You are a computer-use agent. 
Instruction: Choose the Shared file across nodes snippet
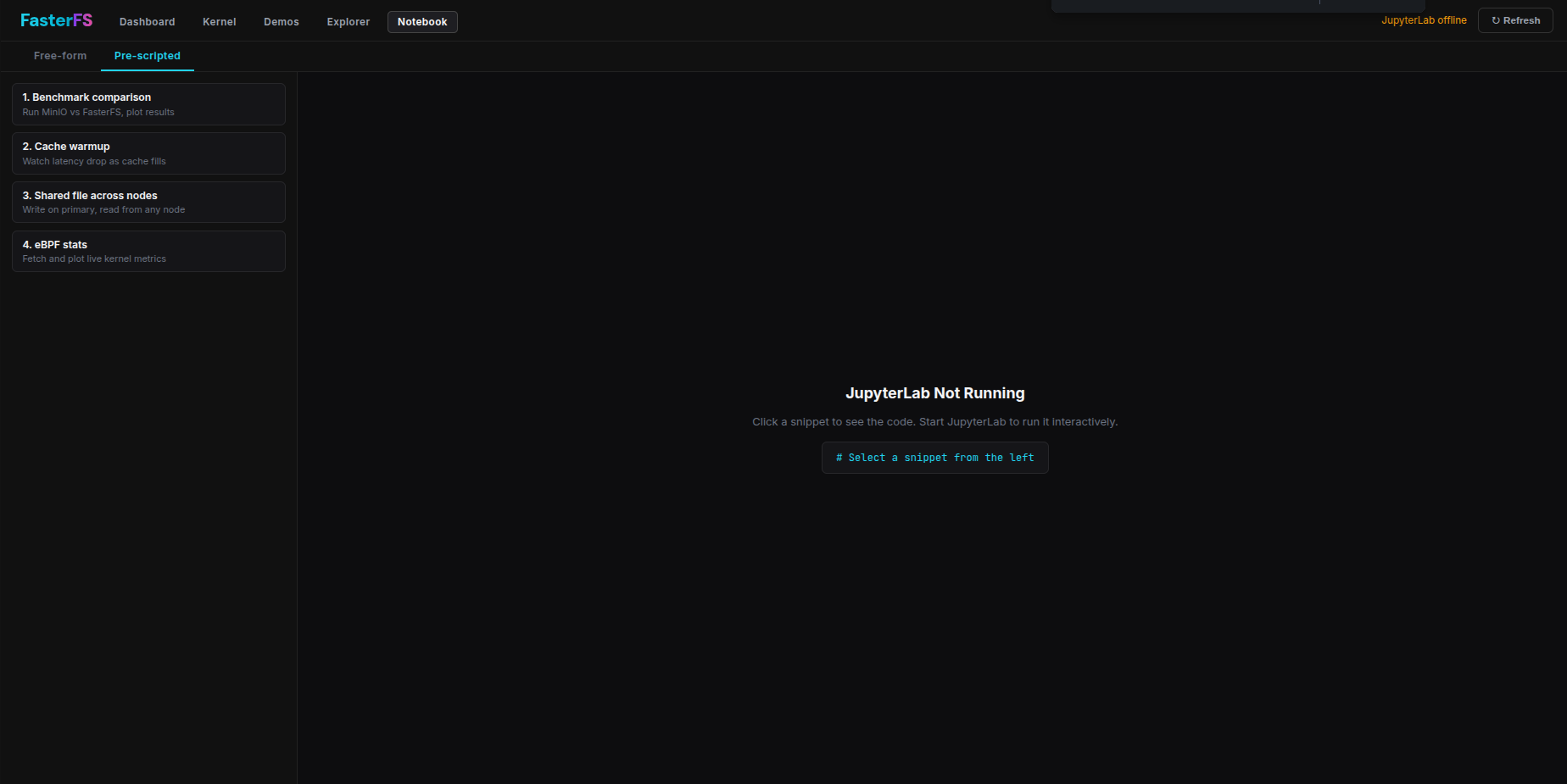(148, 202)
